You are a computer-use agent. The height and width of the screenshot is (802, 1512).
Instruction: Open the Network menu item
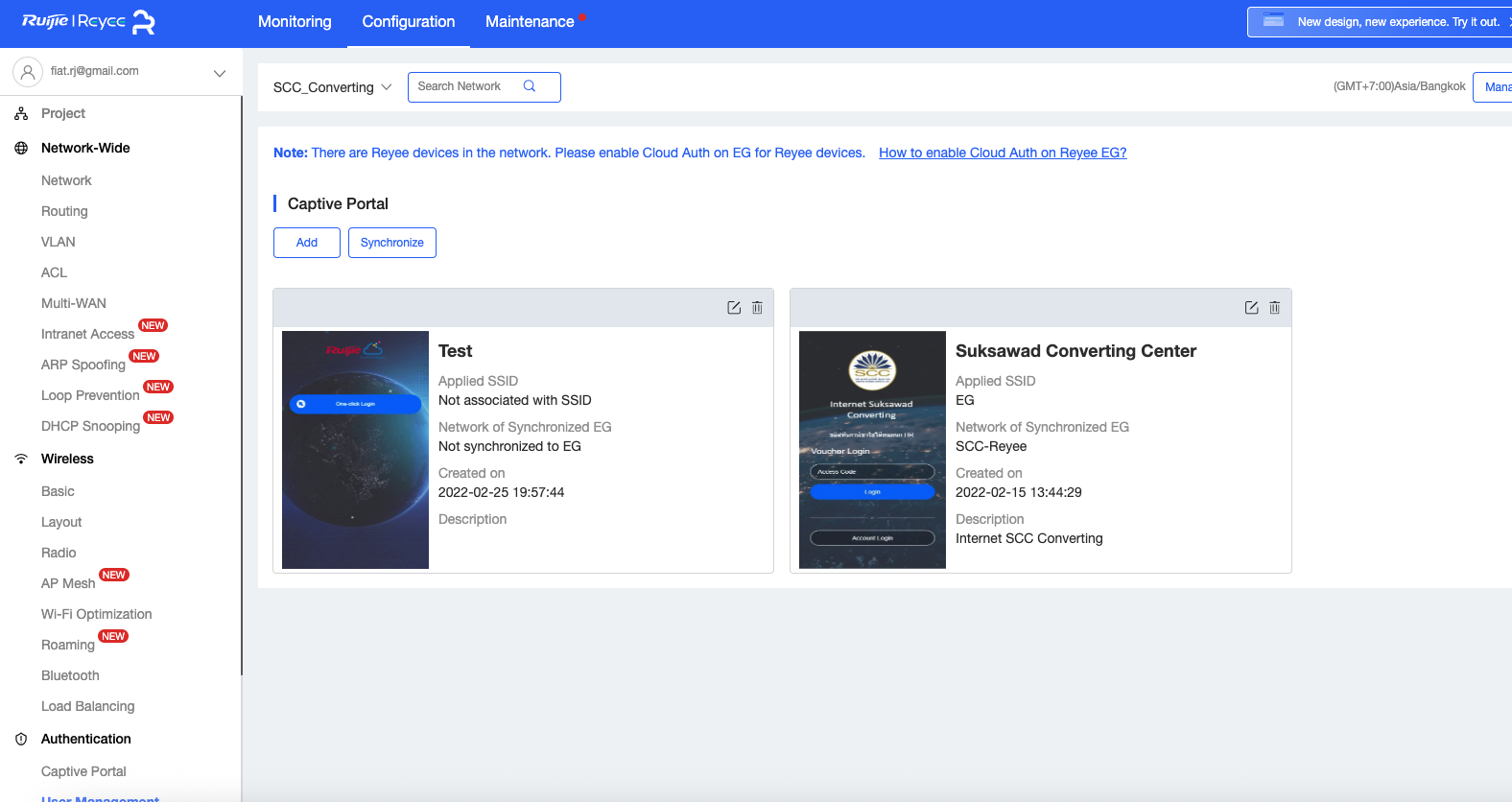coord(66,180)
